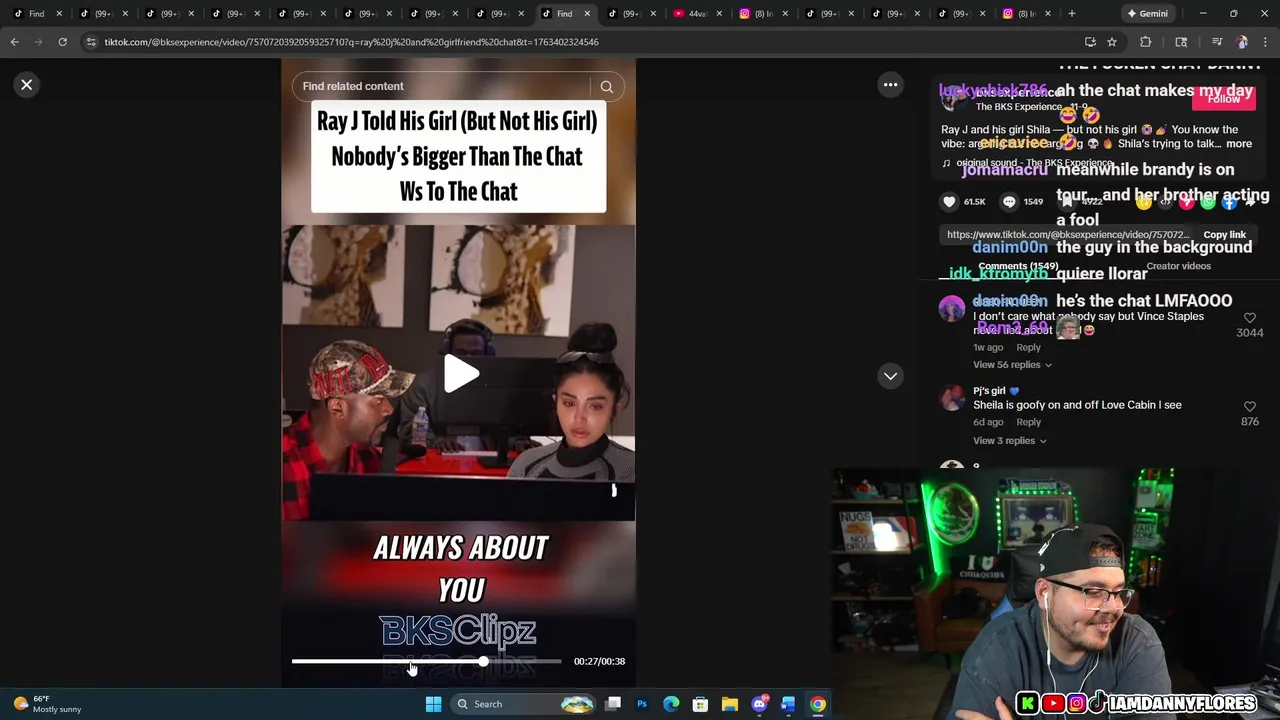
Task: Share video to Facebook
Action: tap(1229, 202)
